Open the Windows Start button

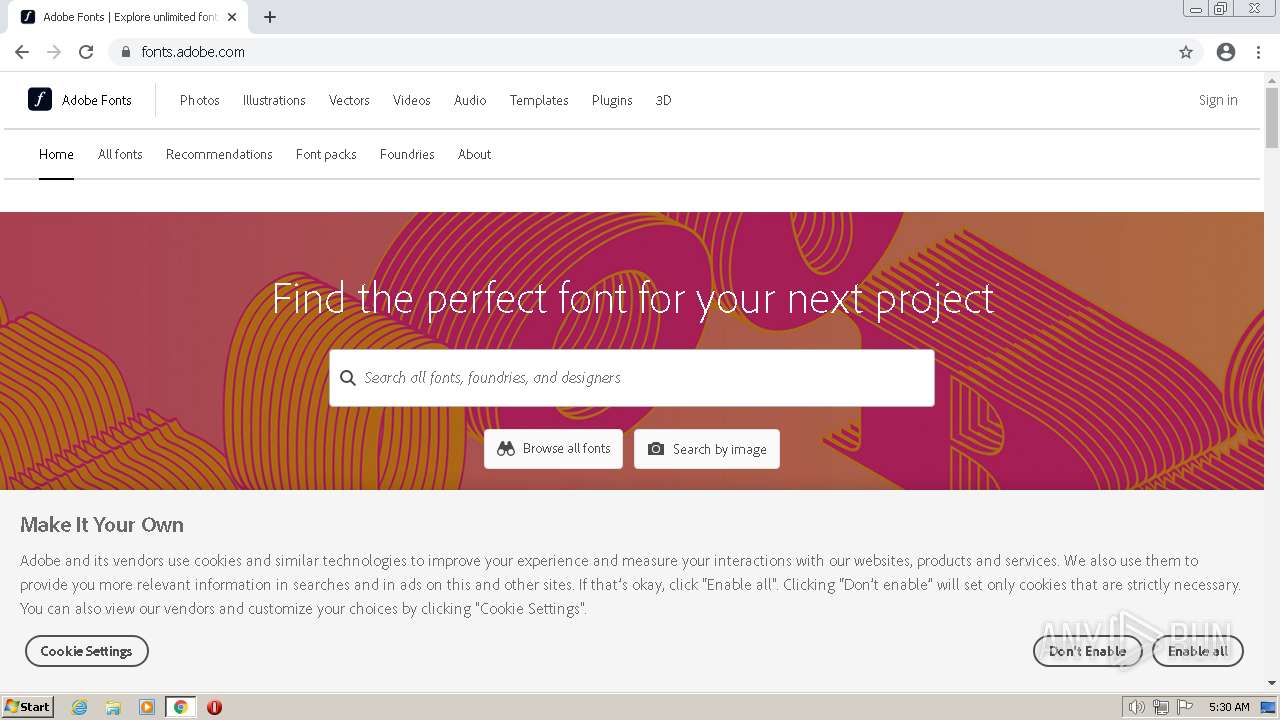[28, 707]
